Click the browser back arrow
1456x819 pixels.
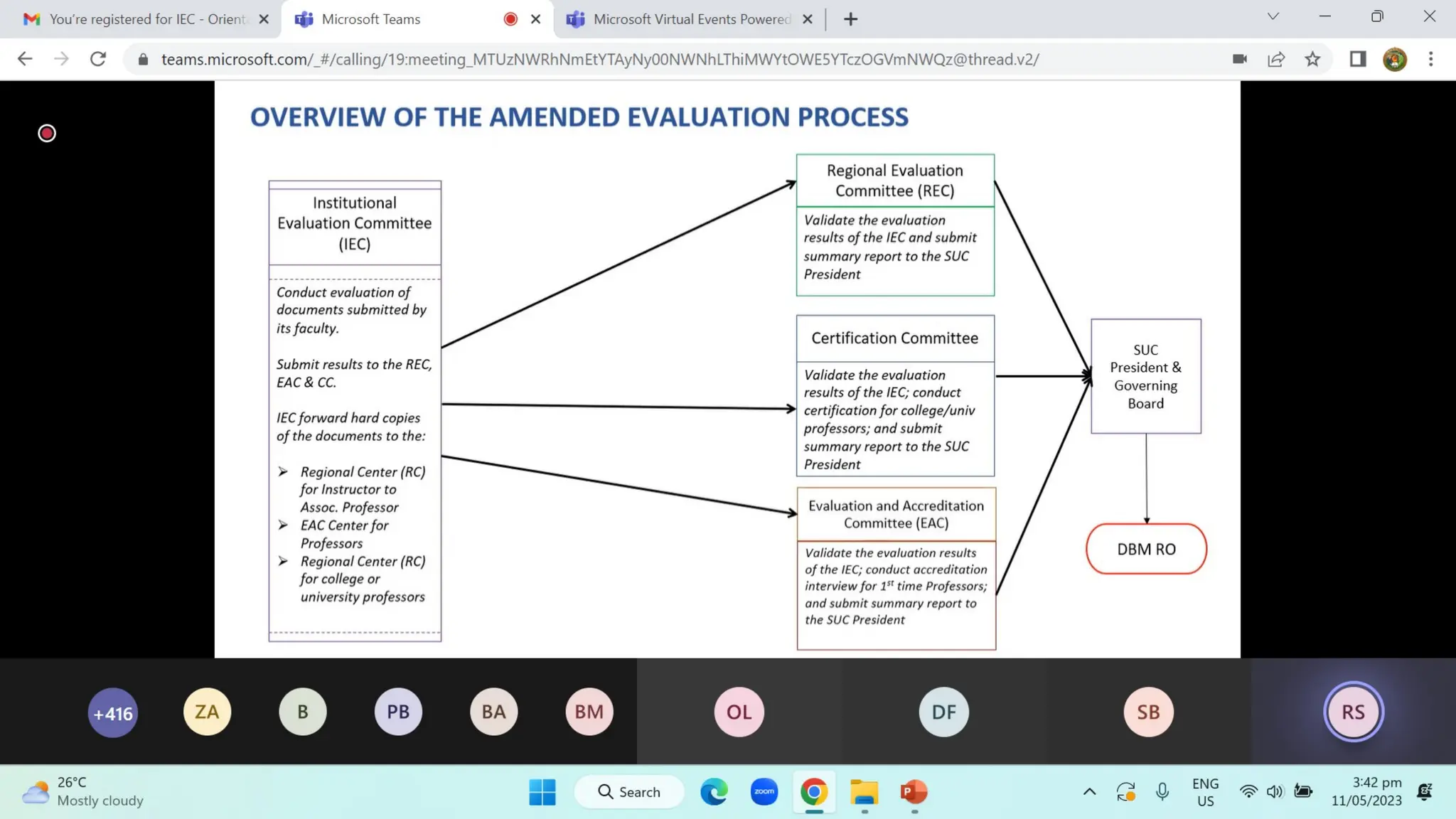(25, 59)
